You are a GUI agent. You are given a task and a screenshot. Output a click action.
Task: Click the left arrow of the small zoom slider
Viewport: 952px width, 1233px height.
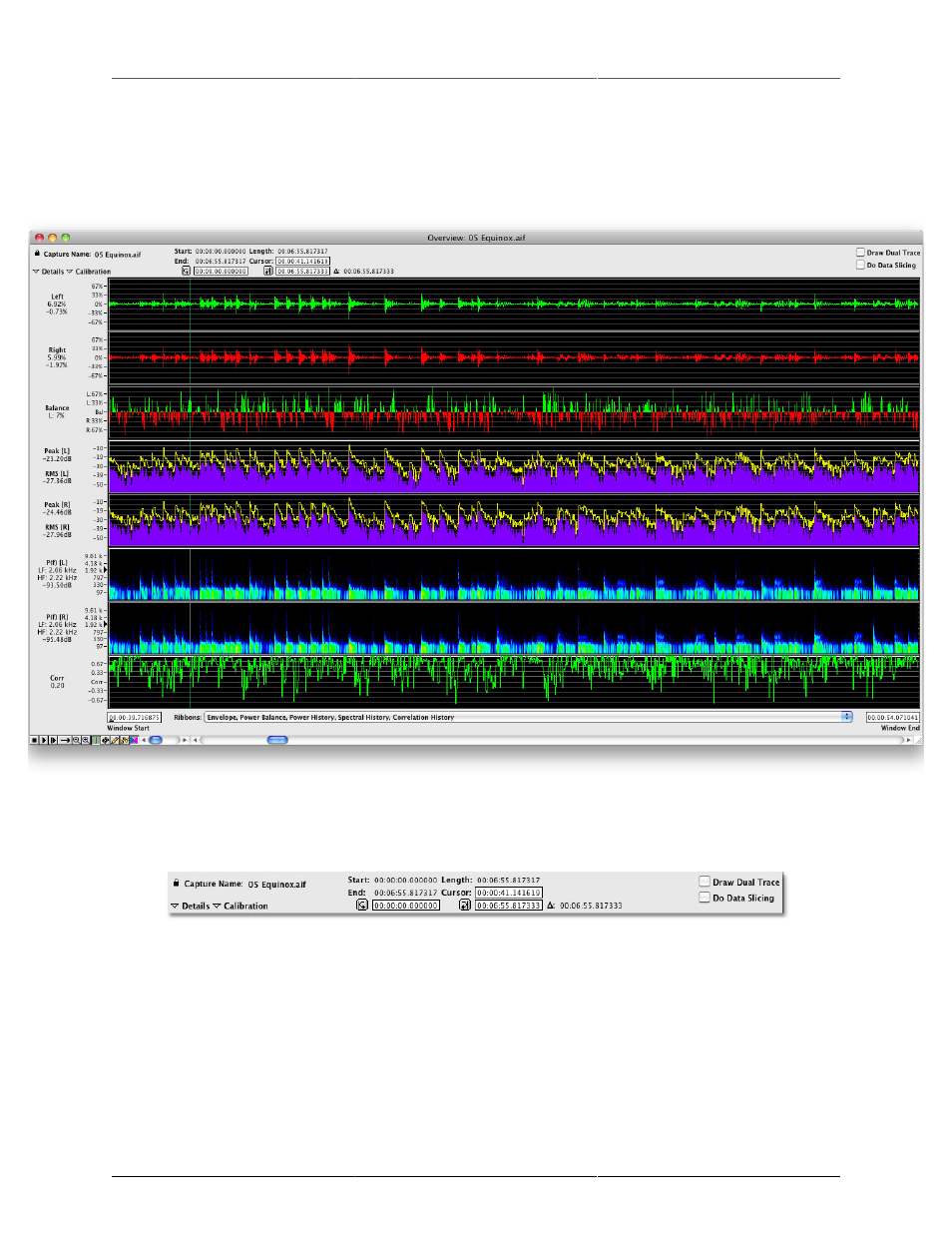point(144,740)
